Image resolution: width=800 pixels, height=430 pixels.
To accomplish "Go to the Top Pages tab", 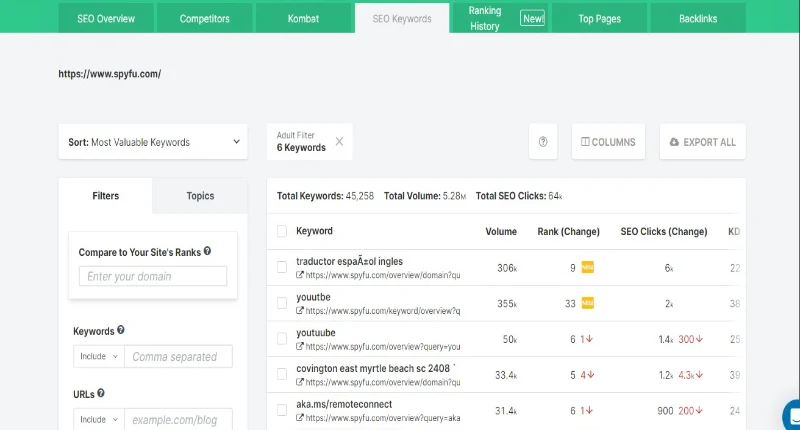I will point(599,18).
